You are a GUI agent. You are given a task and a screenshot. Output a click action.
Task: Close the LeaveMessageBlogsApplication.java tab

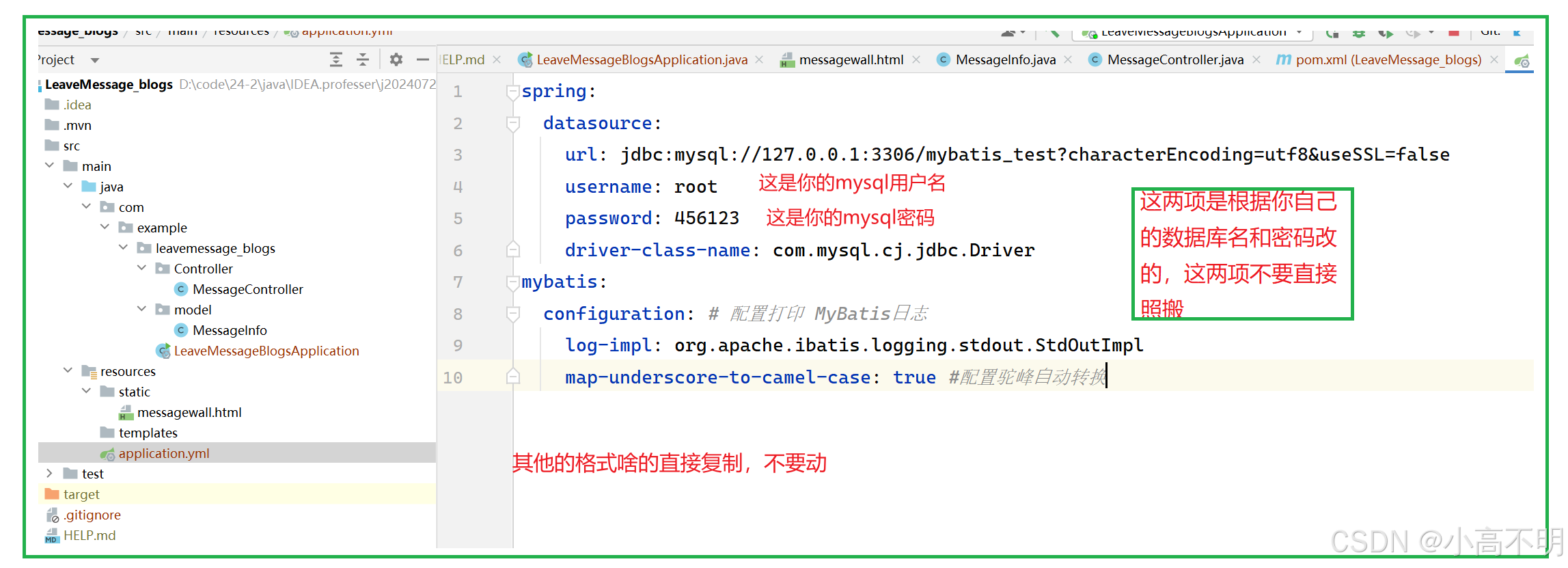tap(759, 59)
